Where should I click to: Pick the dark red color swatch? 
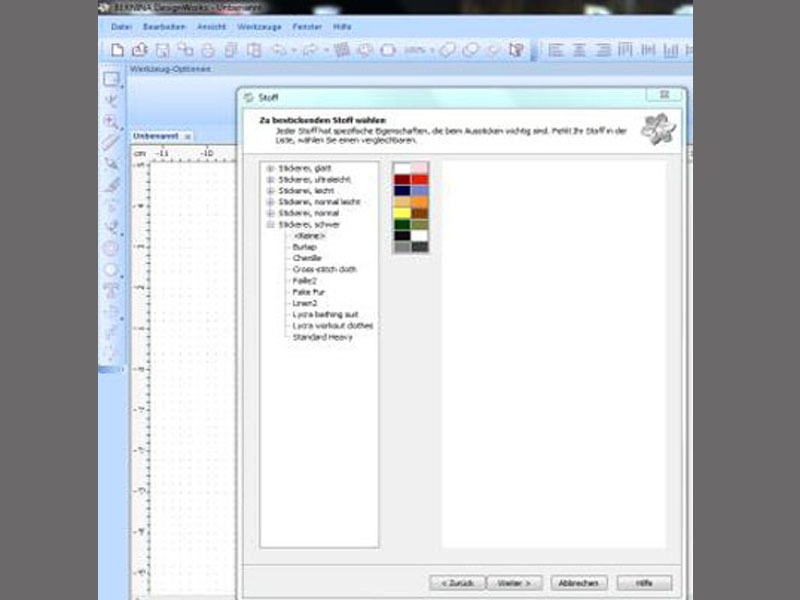pos(402,180)
